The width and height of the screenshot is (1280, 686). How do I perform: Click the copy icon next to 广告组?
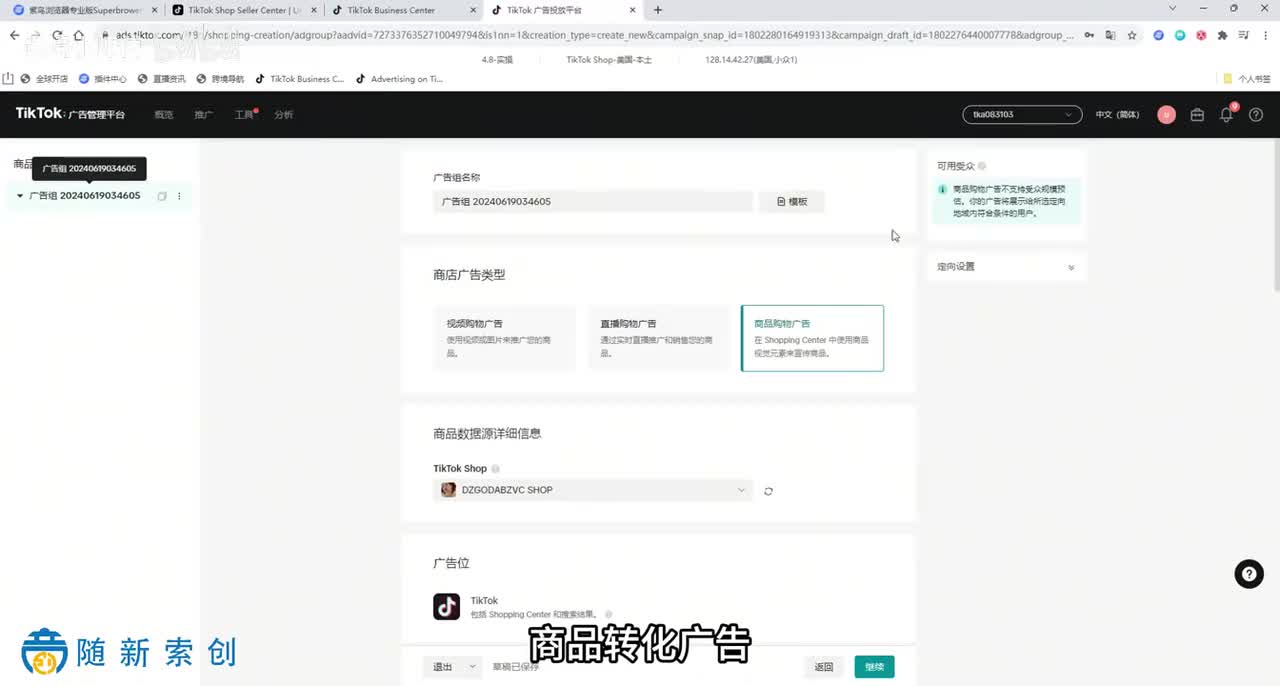pos(162,196)
